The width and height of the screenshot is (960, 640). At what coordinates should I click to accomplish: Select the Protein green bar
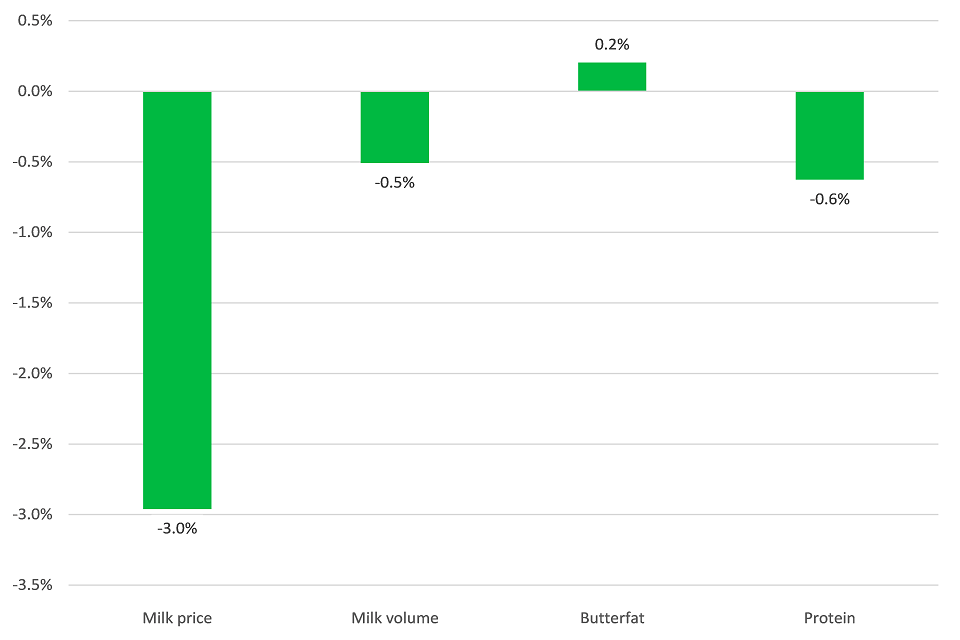tap(829, 135)
